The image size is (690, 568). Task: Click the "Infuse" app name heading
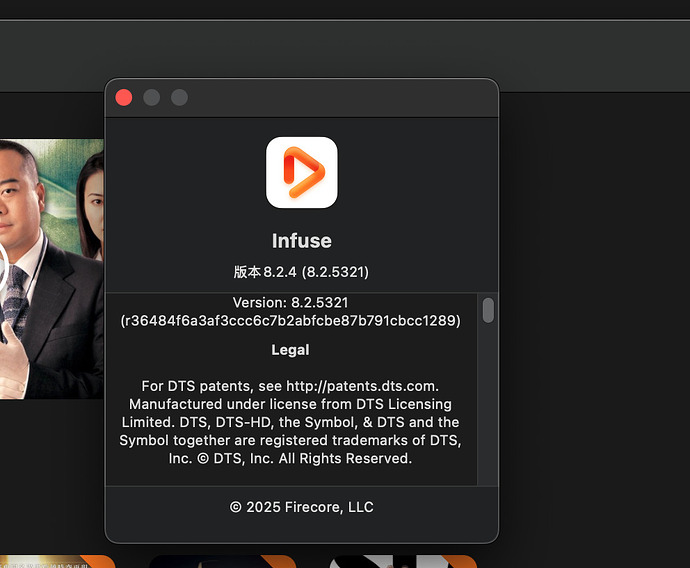[x=302, y=241]
